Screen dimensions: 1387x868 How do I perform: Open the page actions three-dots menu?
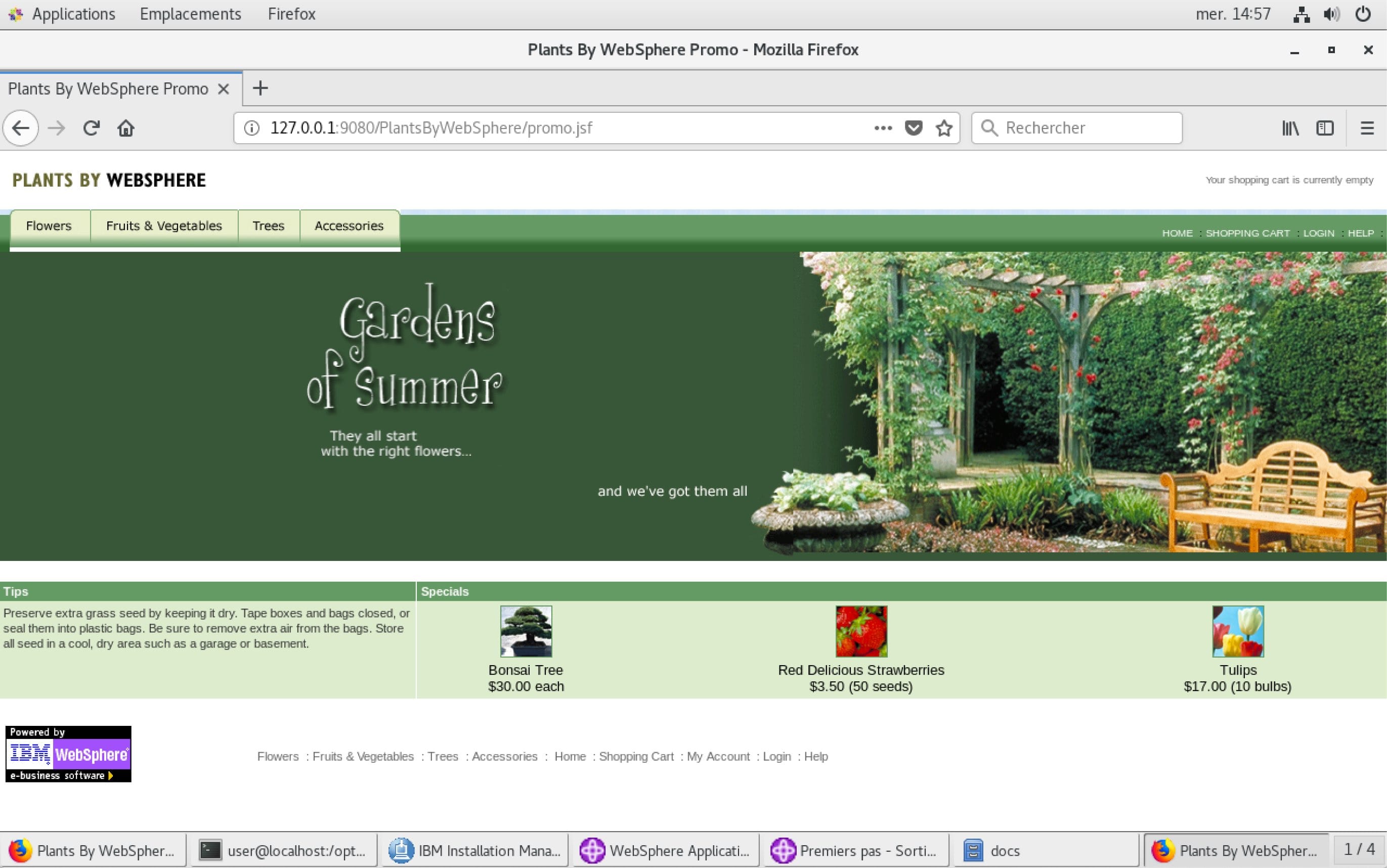click(x=882, y=127)
